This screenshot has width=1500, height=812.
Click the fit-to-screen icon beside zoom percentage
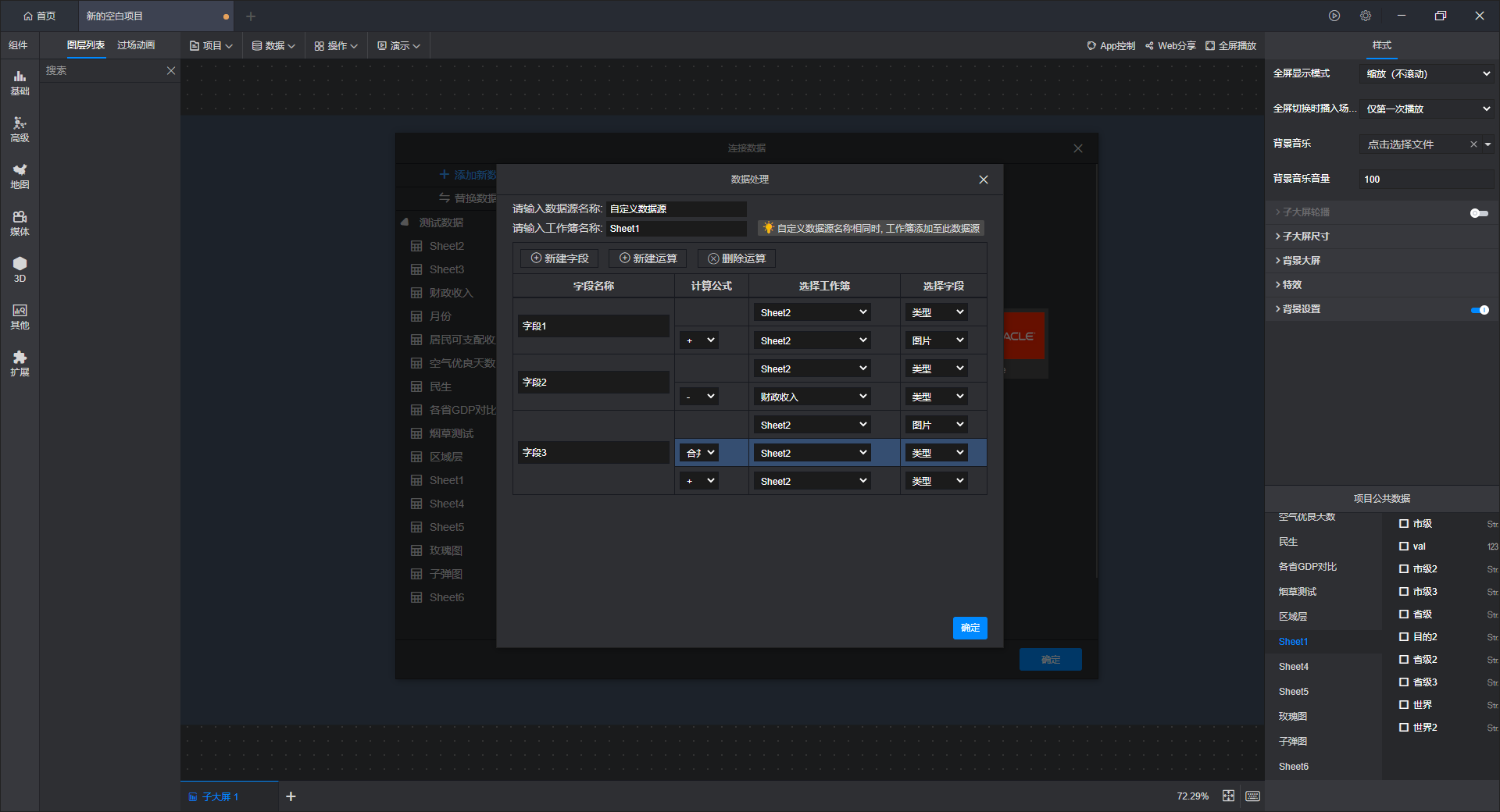[1229, 796]
